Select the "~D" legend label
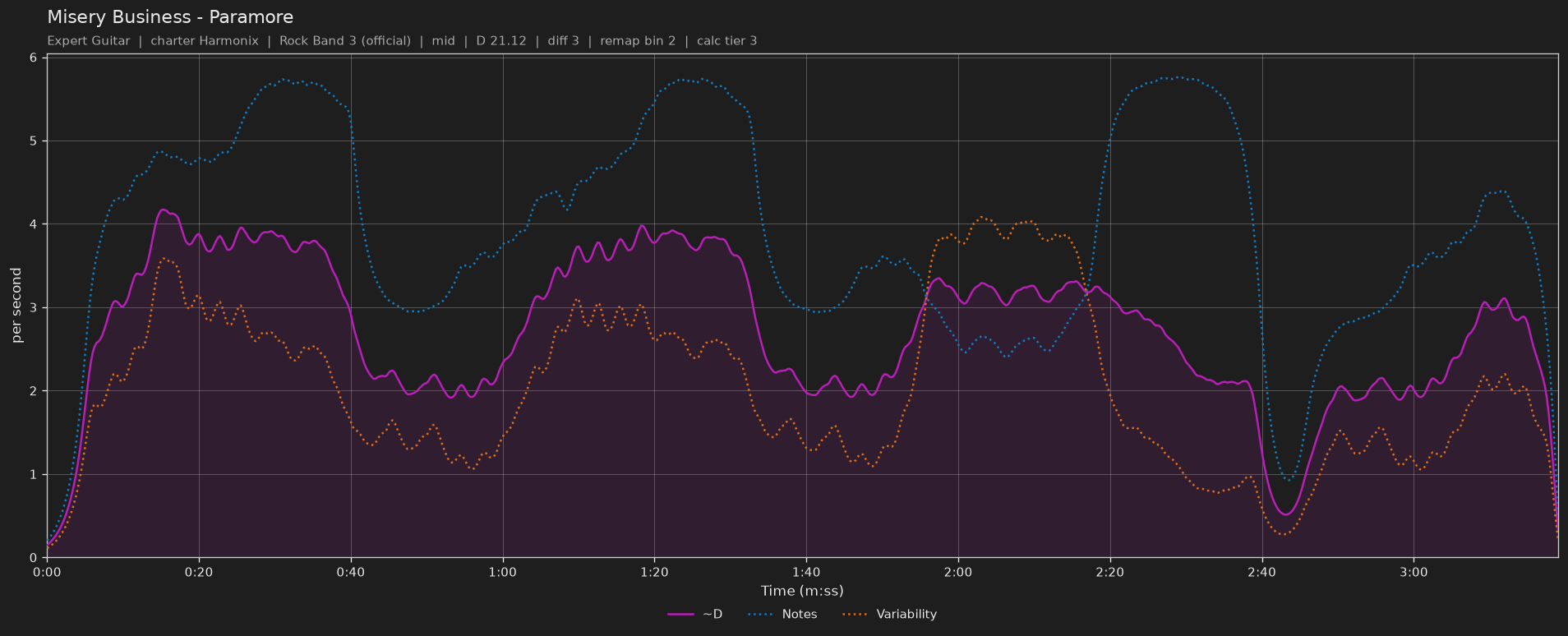1568x636 pixels. click(713, 615)
